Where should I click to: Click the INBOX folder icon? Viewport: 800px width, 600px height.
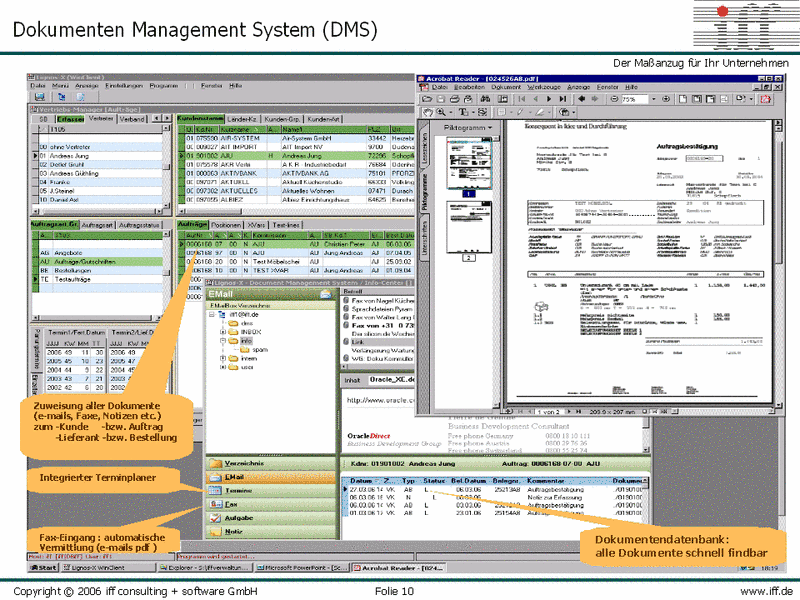[x=233, y=332]
